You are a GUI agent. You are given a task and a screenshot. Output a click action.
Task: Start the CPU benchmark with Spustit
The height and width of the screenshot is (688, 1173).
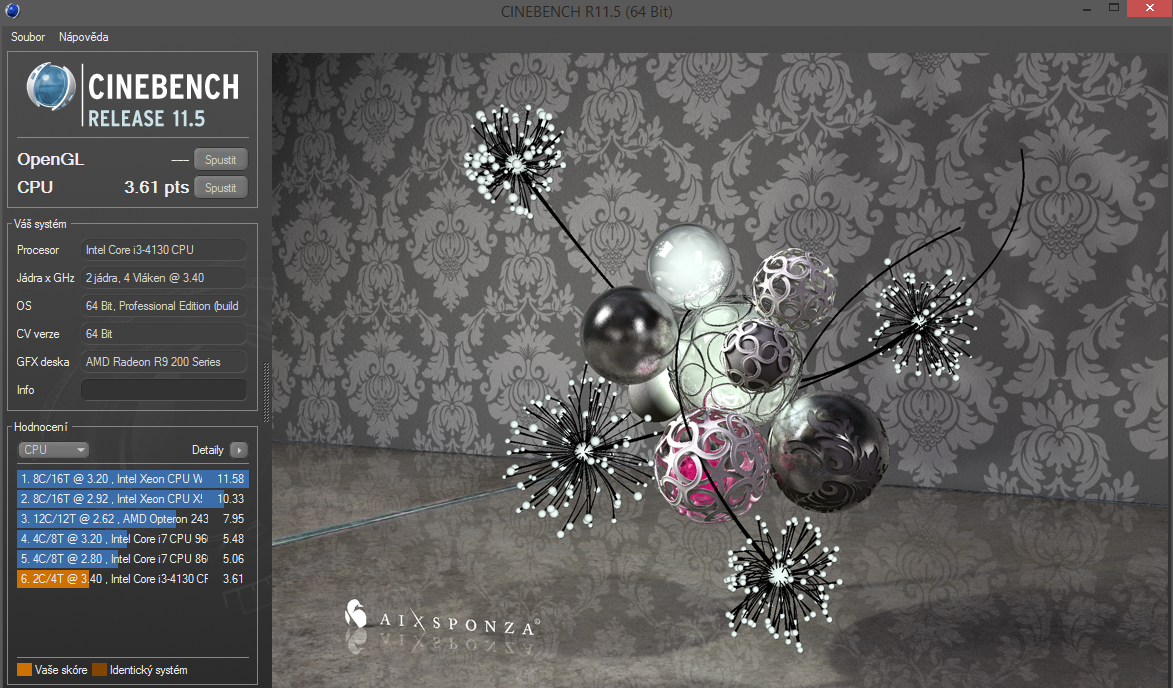(x=220, y=188)
